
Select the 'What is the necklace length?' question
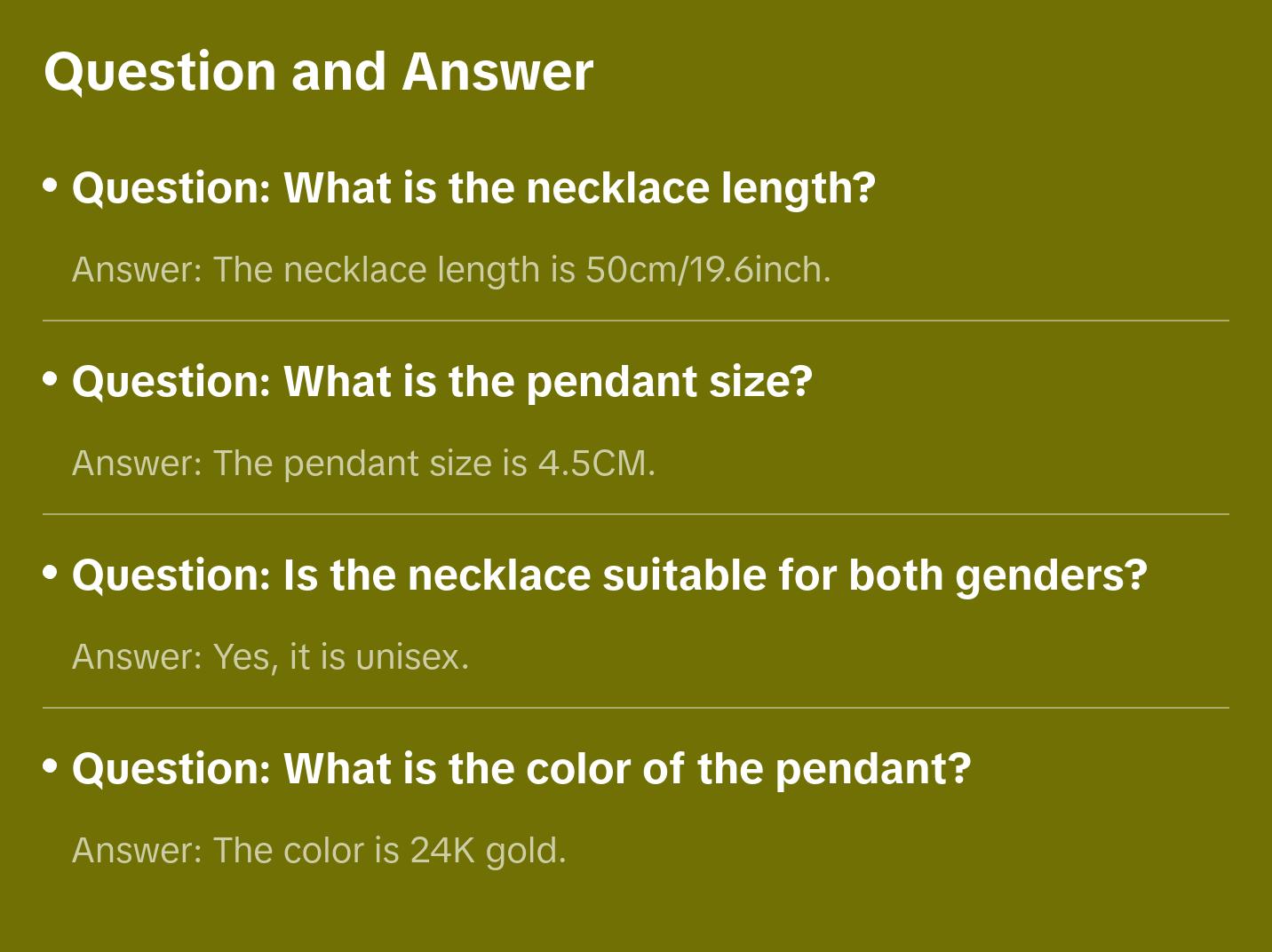[x=473, y=188]
